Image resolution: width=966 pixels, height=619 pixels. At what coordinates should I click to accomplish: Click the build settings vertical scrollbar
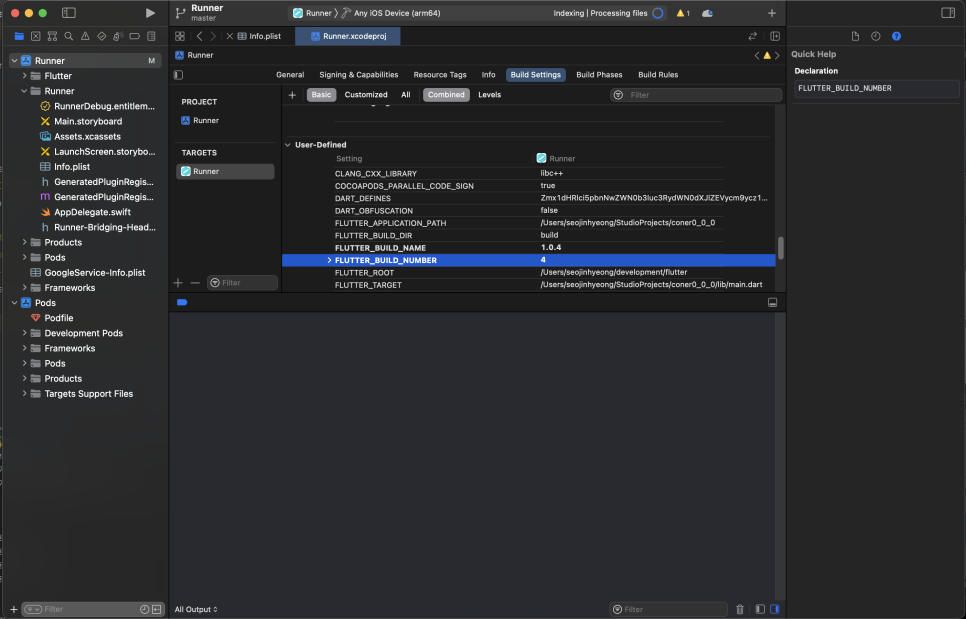tap(781, 248)
